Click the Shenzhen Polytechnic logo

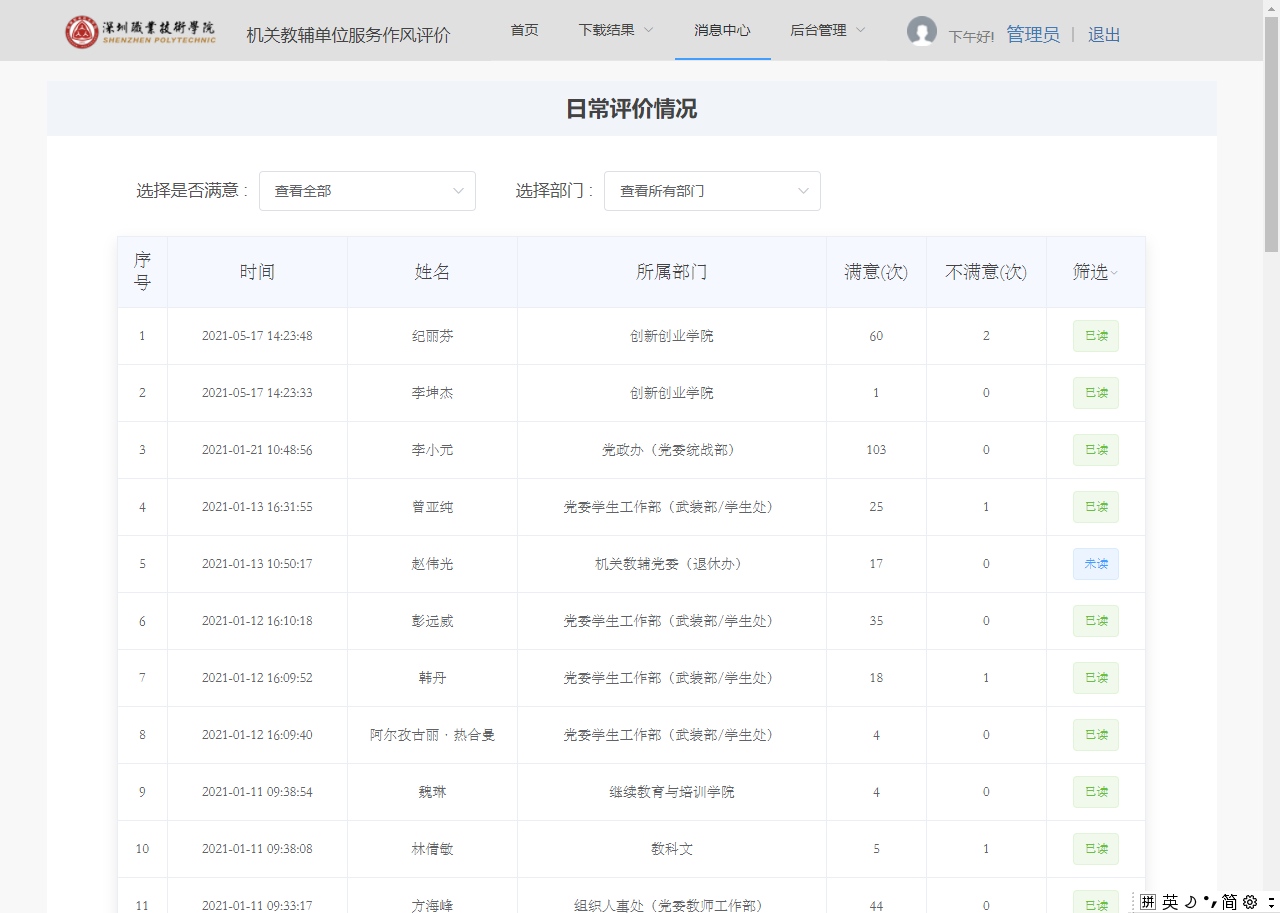point(140,32)
